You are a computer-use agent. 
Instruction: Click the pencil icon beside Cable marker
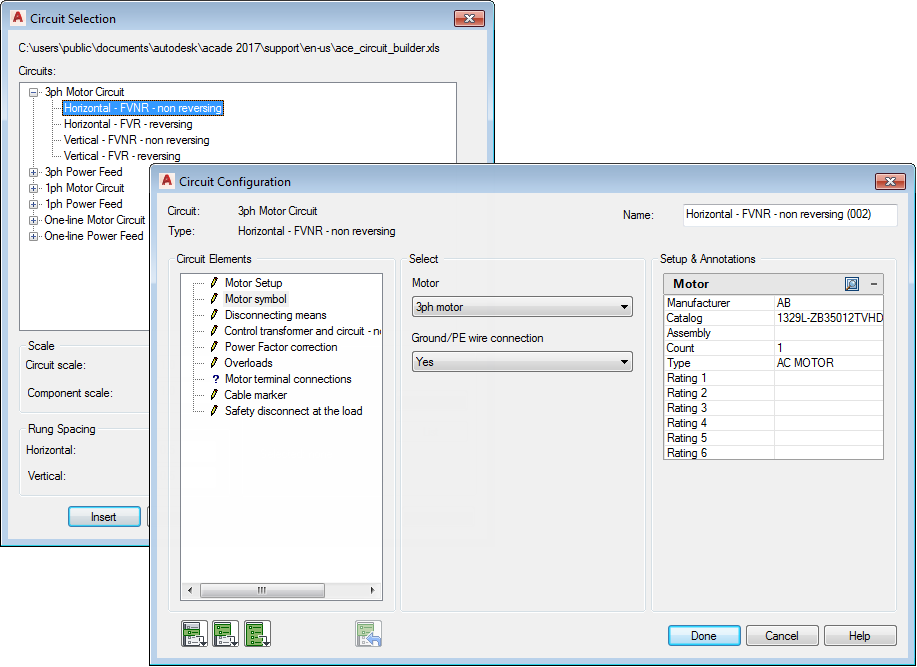click(x=215, y=395)
